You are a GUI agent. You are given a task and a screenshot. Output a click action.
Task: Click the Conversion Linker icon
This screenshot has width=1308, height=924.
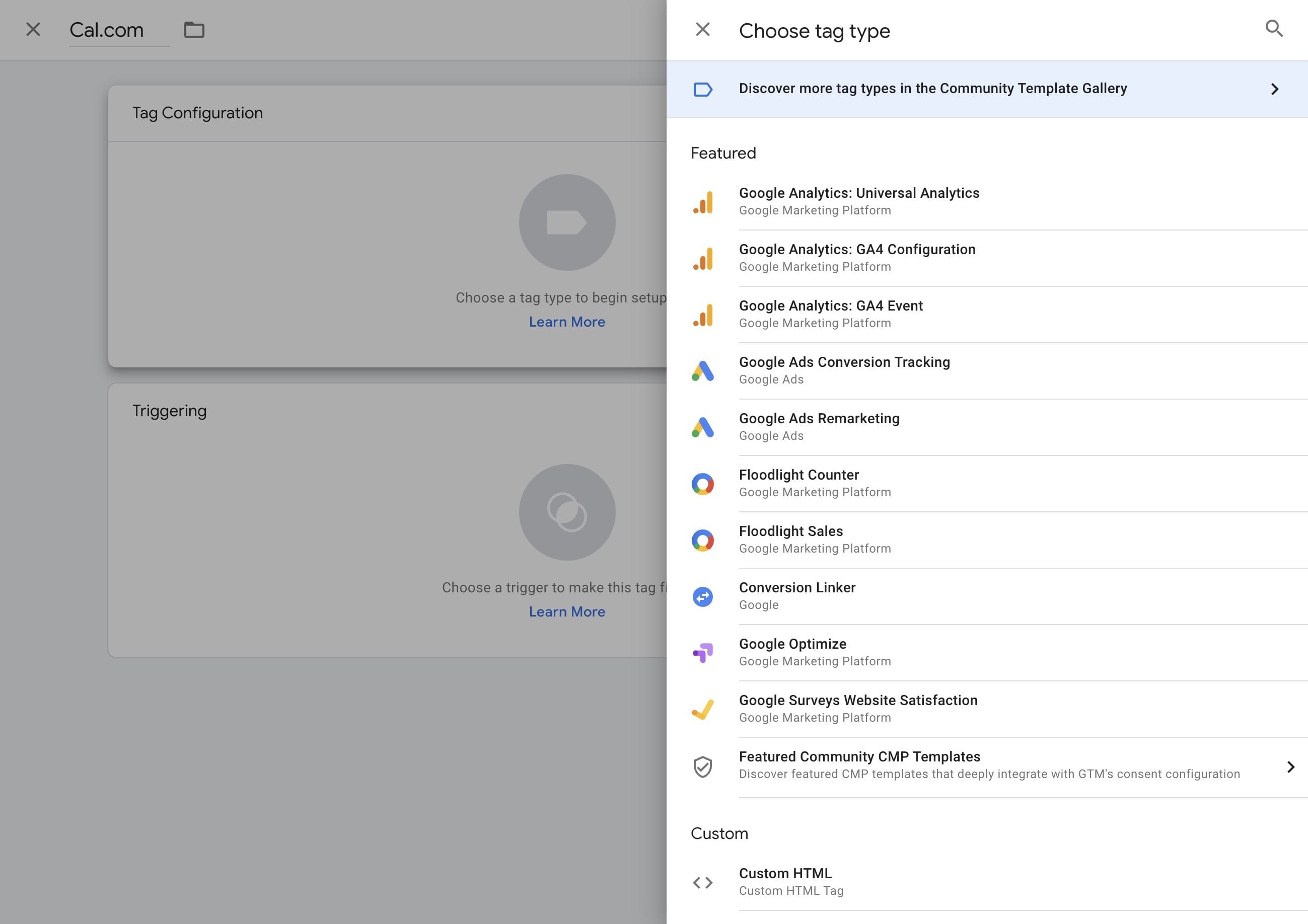(703, 595)
